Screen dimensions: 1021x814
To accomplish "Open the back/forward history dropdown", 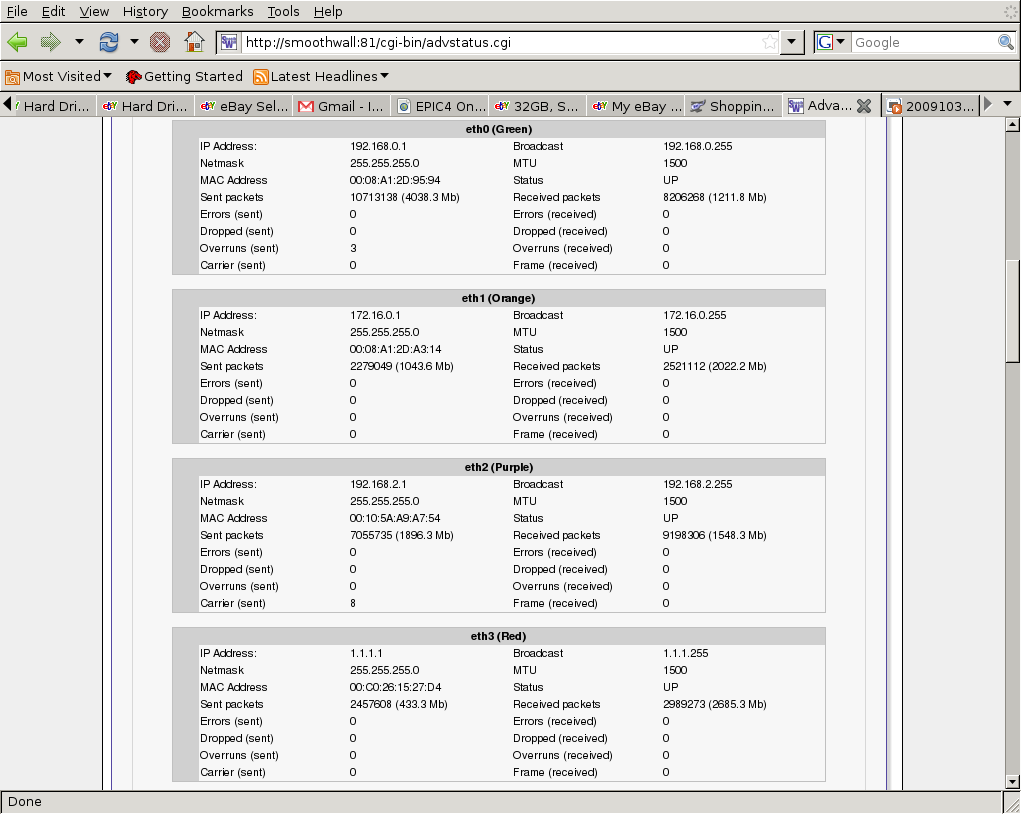I will [79, 42].
